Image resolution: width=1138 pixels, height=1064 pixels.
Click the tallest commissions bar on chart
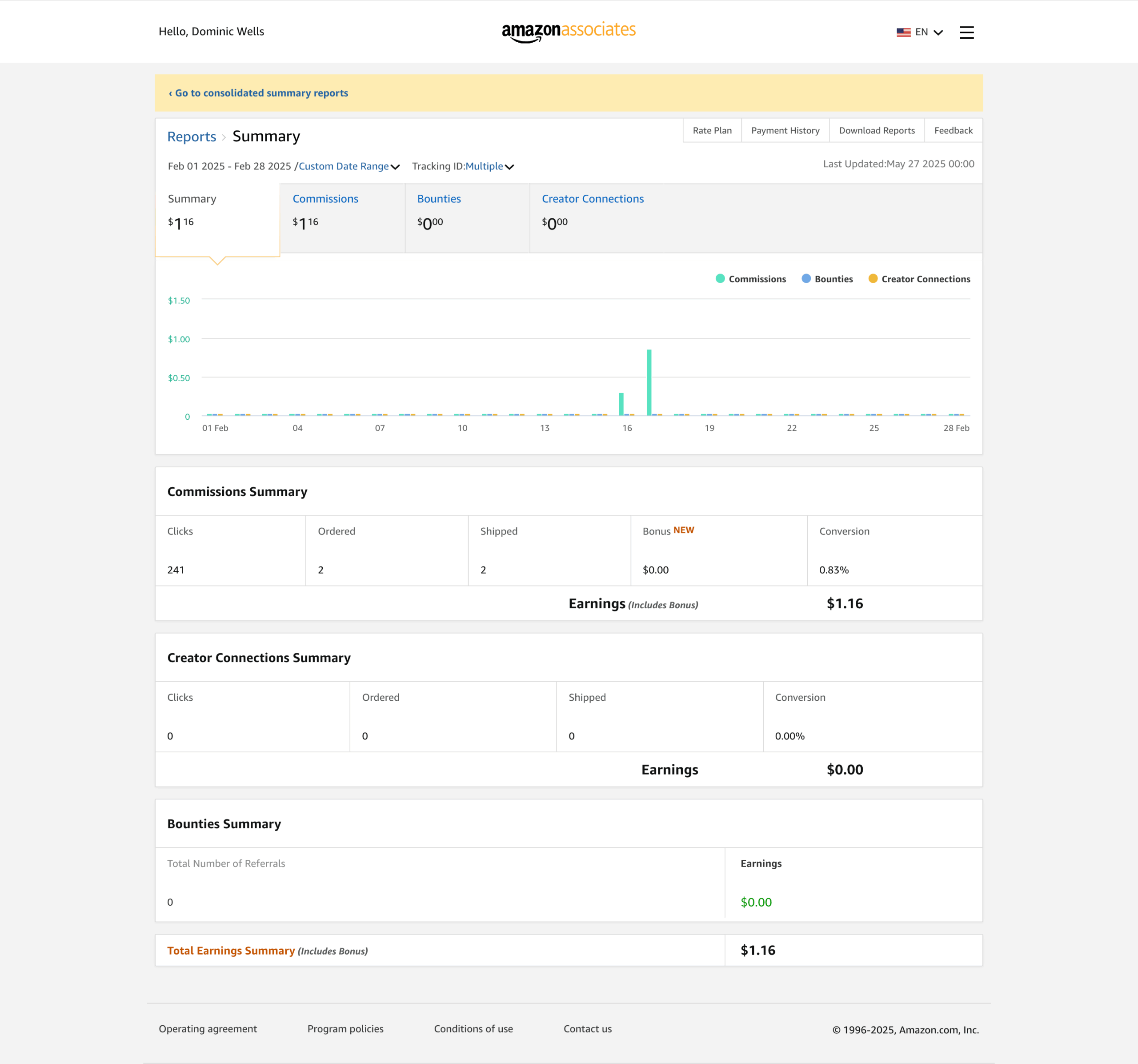(649, 382)
